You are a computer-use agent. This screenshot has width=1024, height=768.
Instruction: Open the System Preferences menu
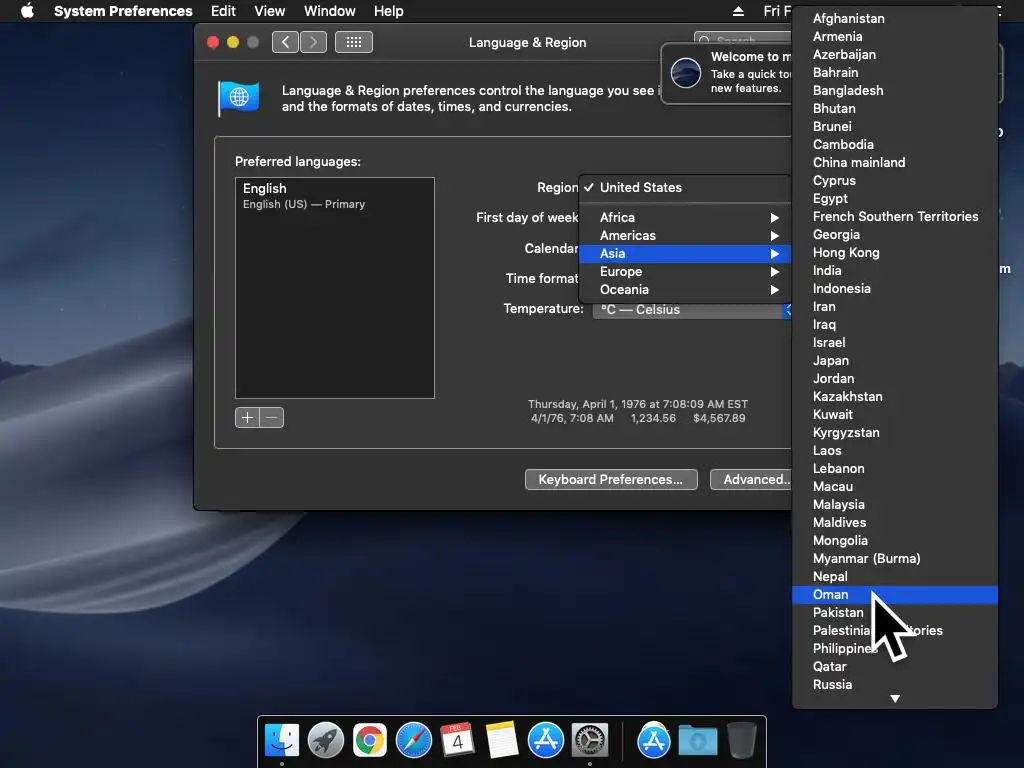click(x=123, y=11)
